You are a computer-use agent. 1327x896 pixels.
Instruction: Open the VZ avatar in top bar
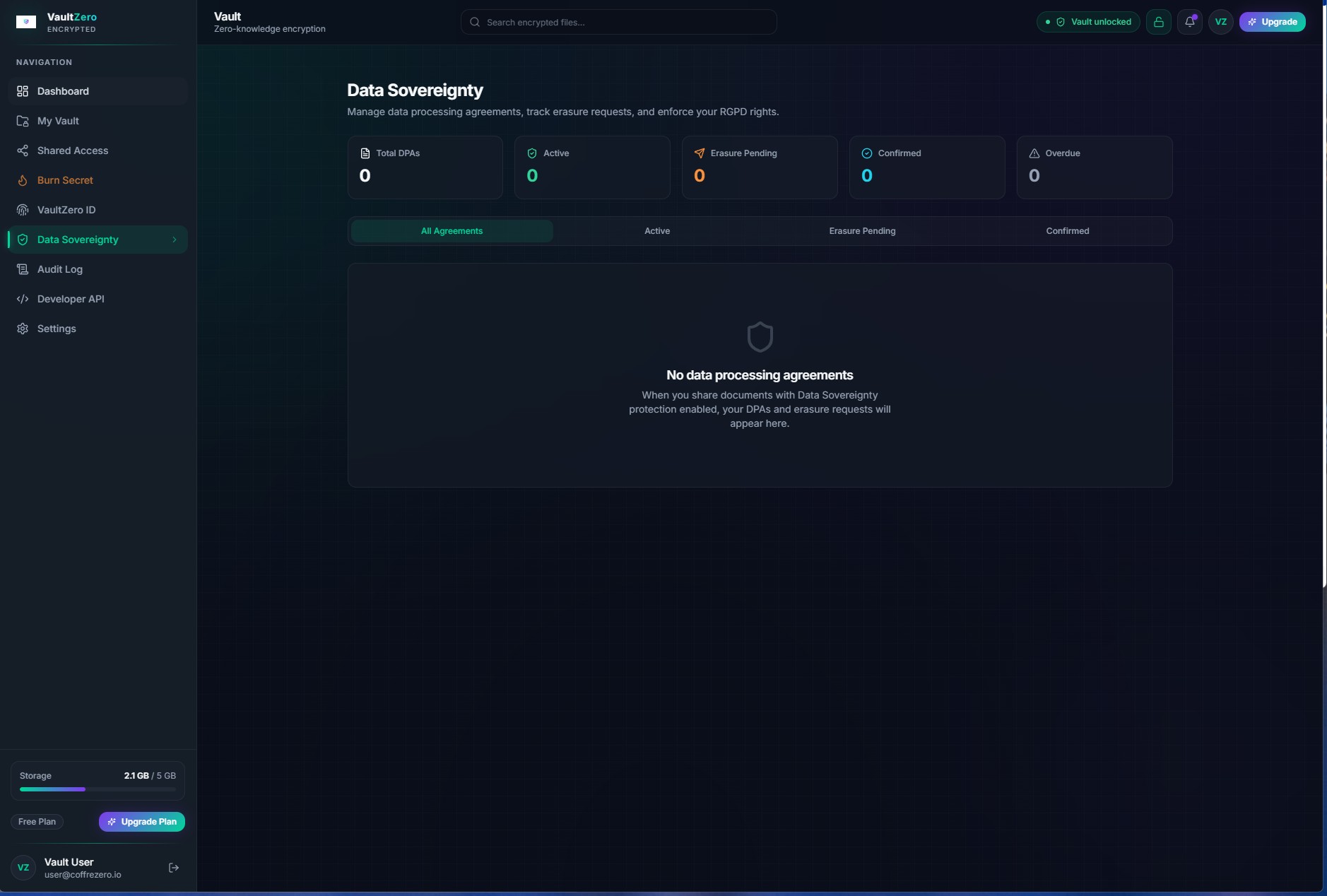pos(1220,22)
